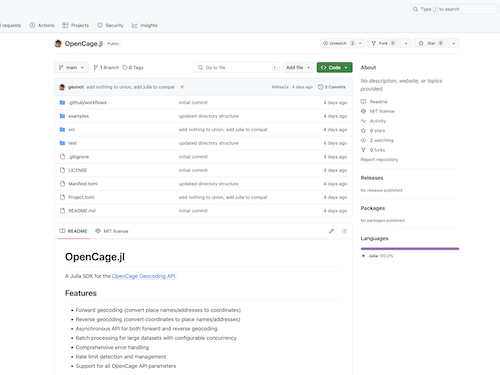Open the .github/workflows folder

click(87, 103)
